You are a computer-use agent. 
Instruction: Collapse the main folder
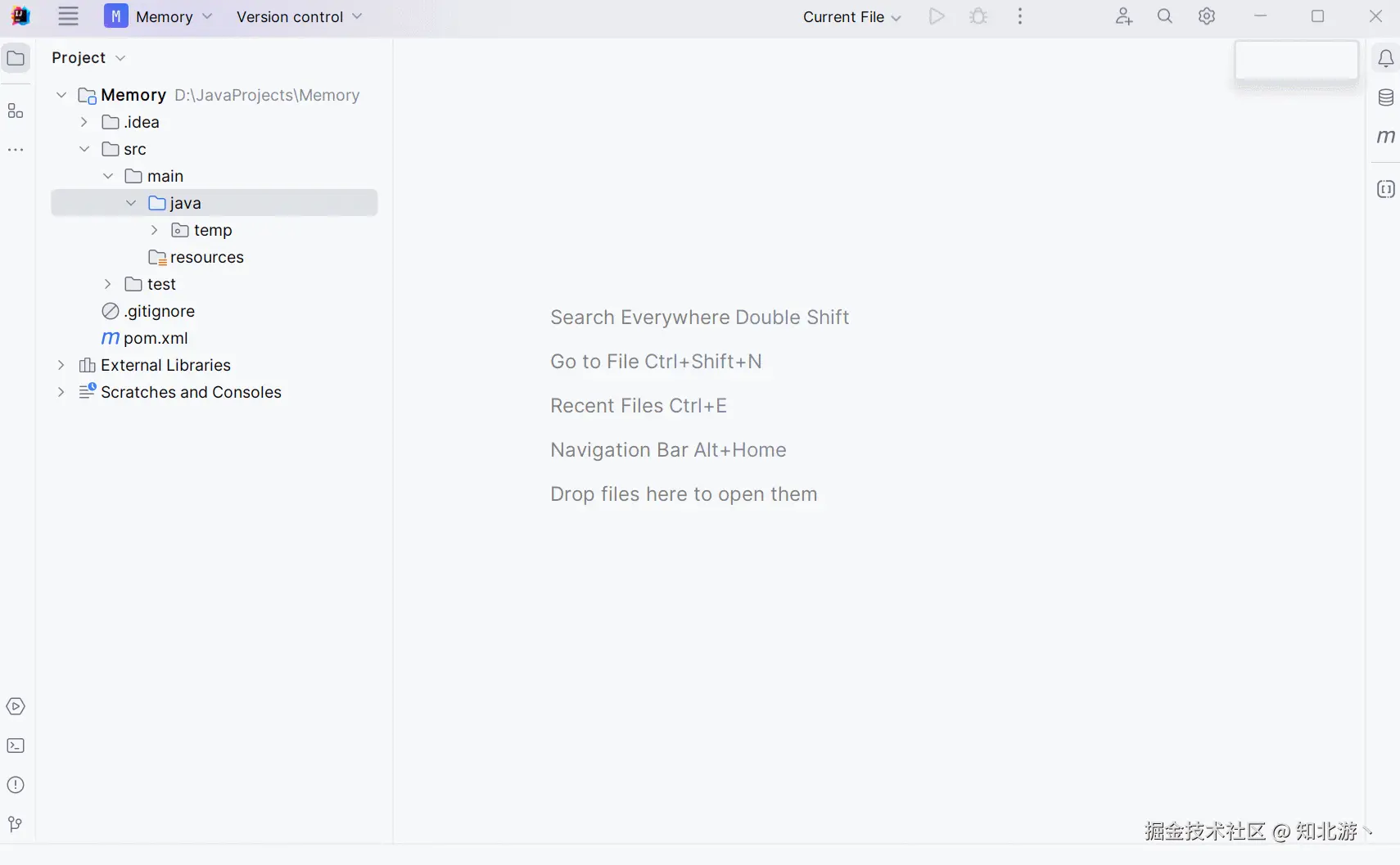click(108, 176)
